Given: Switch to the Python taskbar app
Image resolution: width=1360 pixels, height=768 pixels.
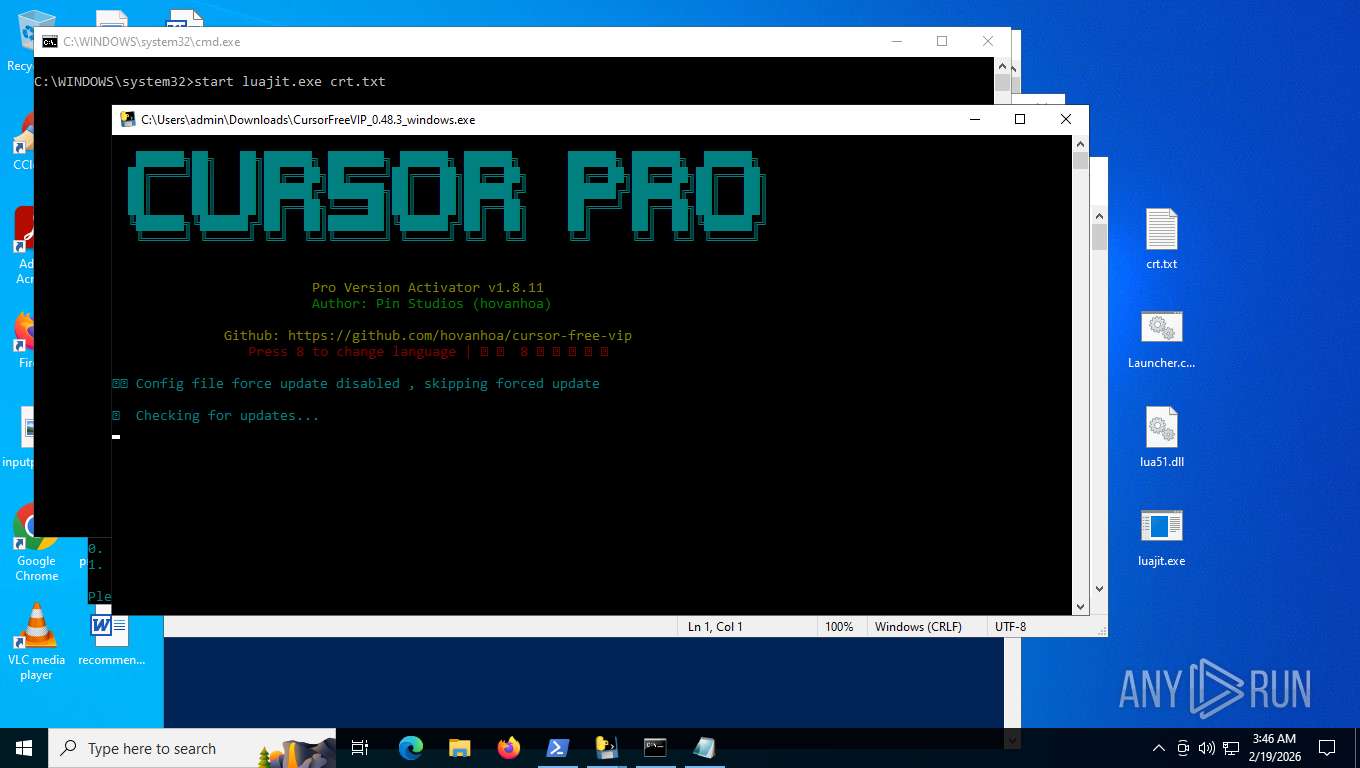Looking at the screenshot, I should [x=606, y=748].
